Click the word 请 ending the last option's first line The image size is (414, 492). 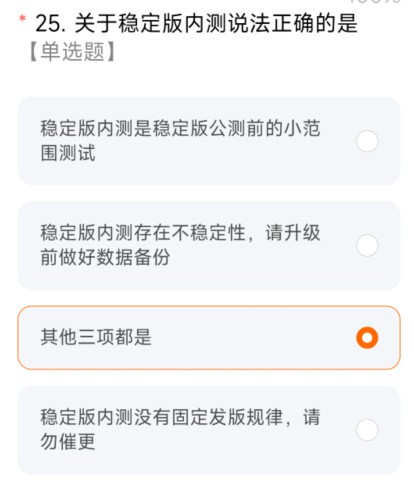311,417
